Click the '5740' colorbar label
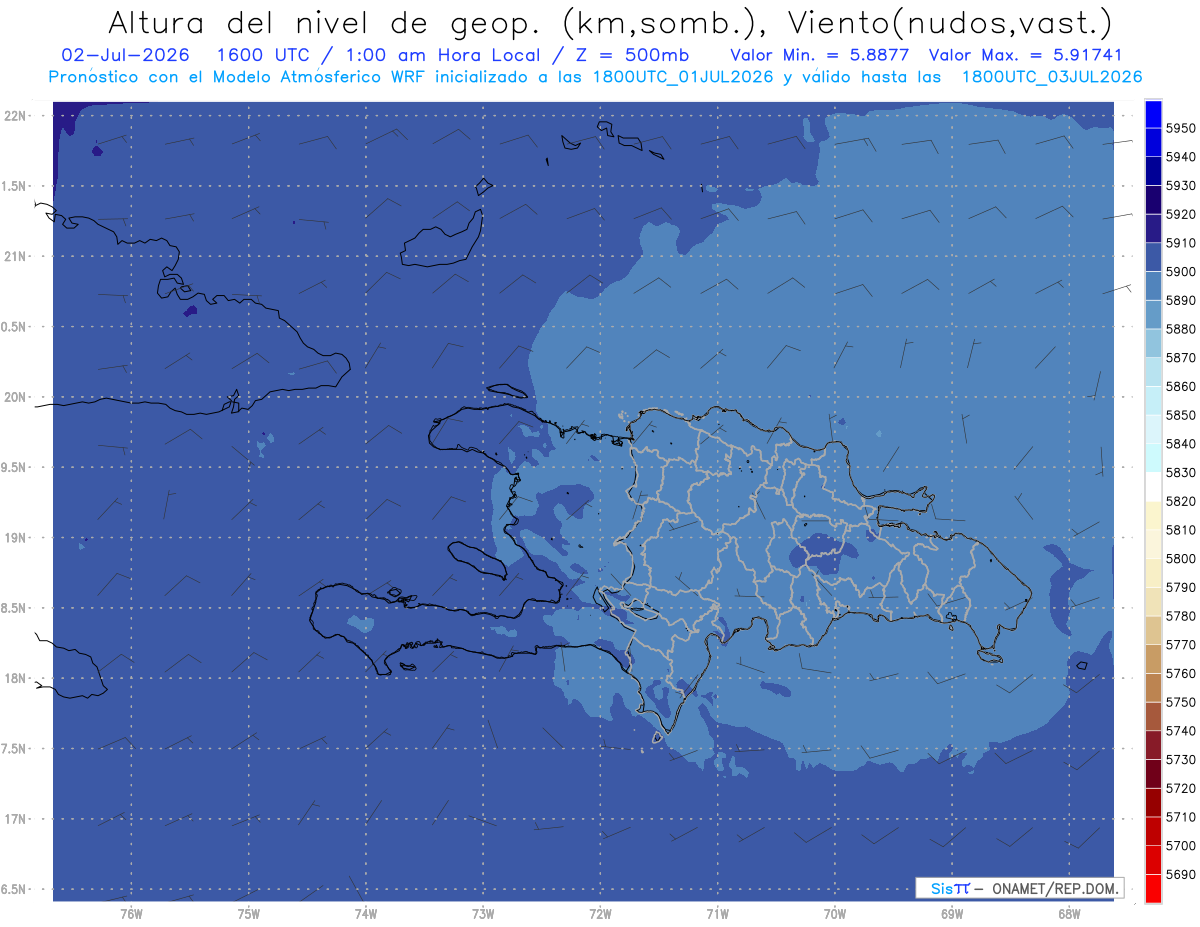1200x927 pixels. pos(1180,731)
